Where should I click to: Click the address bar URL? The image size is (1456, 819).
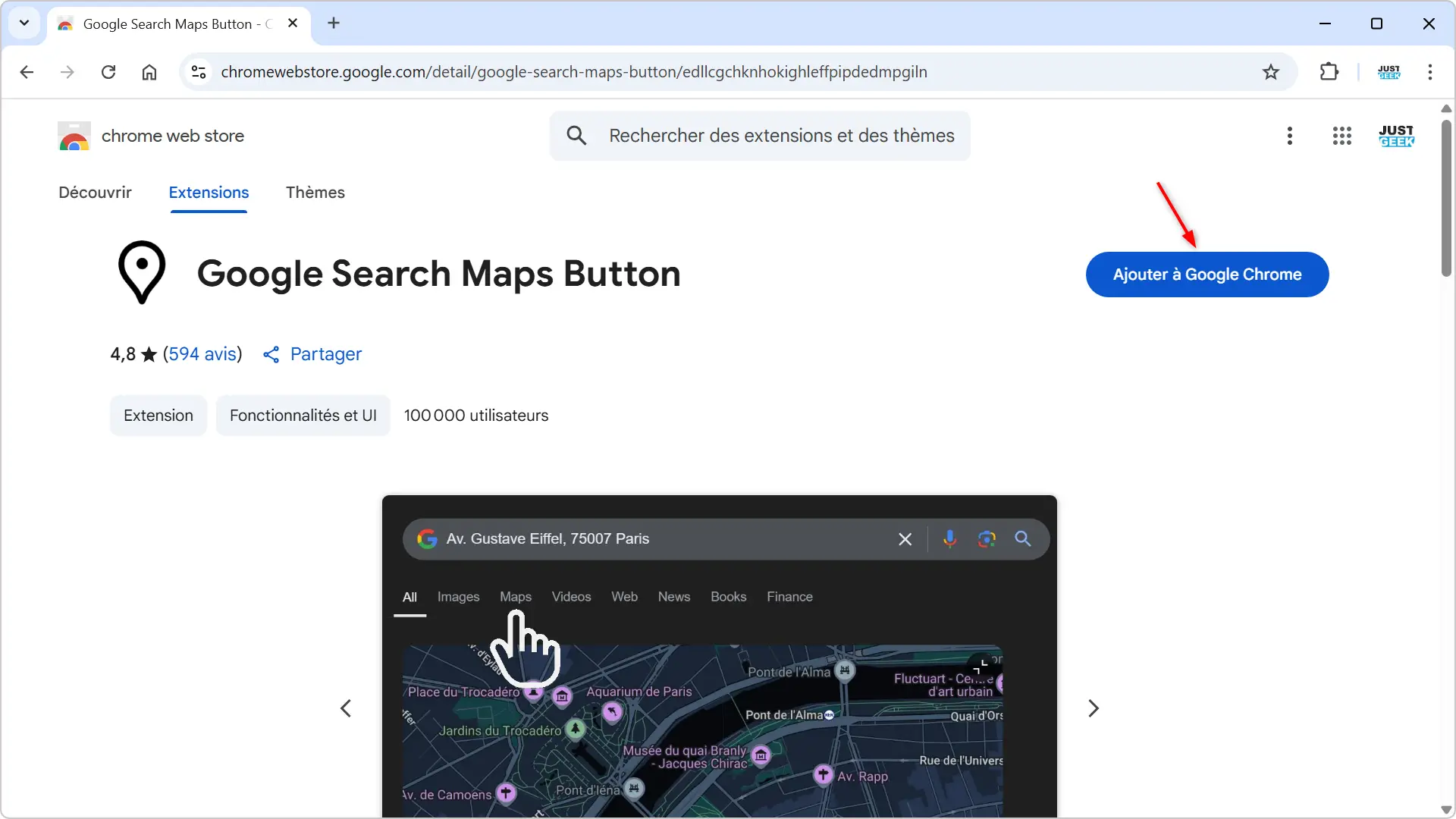pyautogui.click(x=574, y=72)
